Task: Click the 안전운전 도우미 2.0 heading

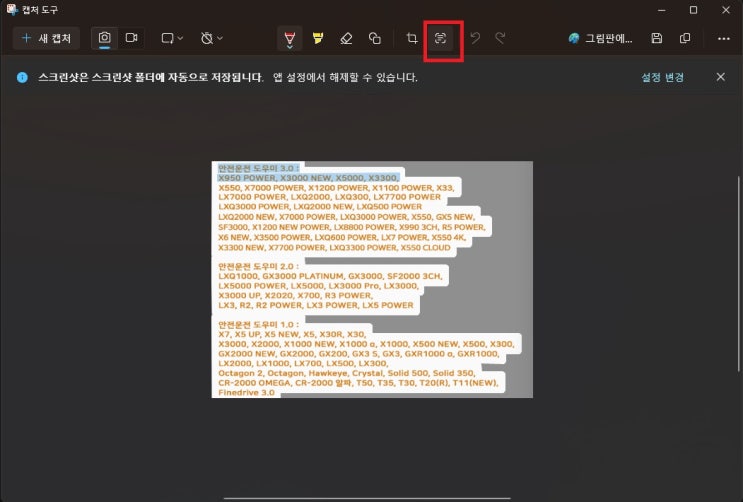Action: pyautogui.click(x=258, y=266)
